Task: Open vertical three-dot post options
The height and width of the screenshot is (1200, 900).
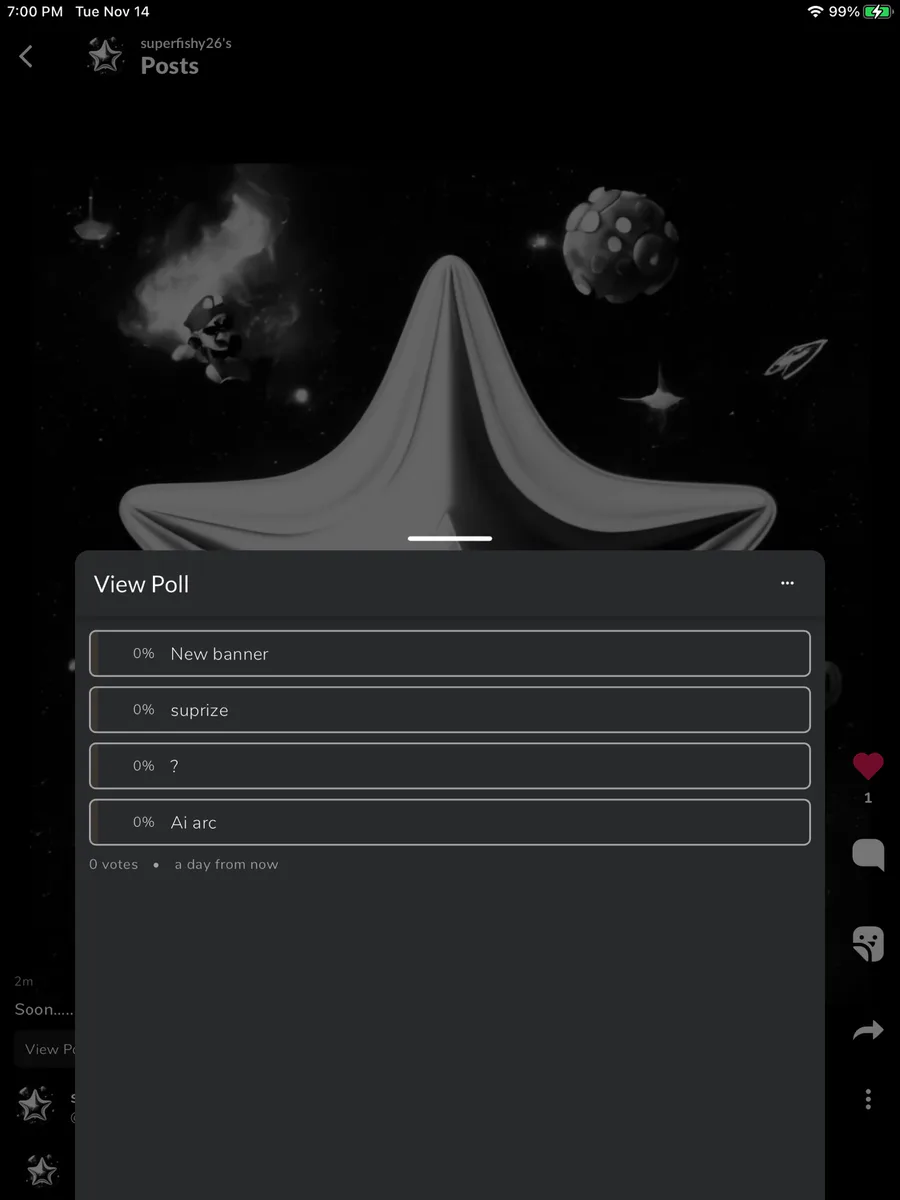Action: [868, 1099]
